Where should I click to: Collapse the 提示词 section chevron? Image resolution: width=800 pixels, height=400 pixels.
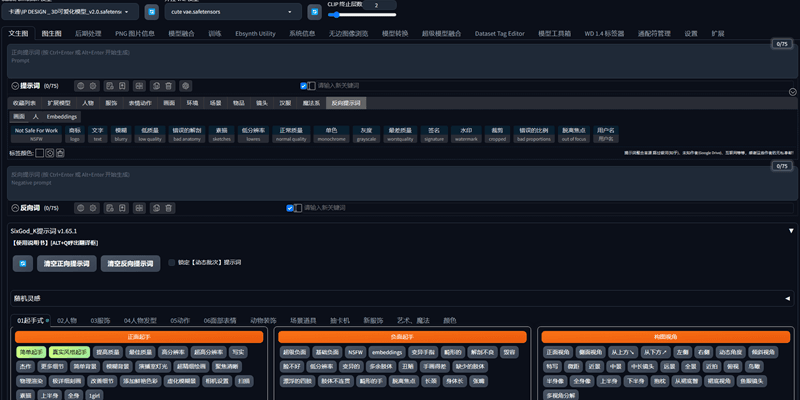[15, 86]
